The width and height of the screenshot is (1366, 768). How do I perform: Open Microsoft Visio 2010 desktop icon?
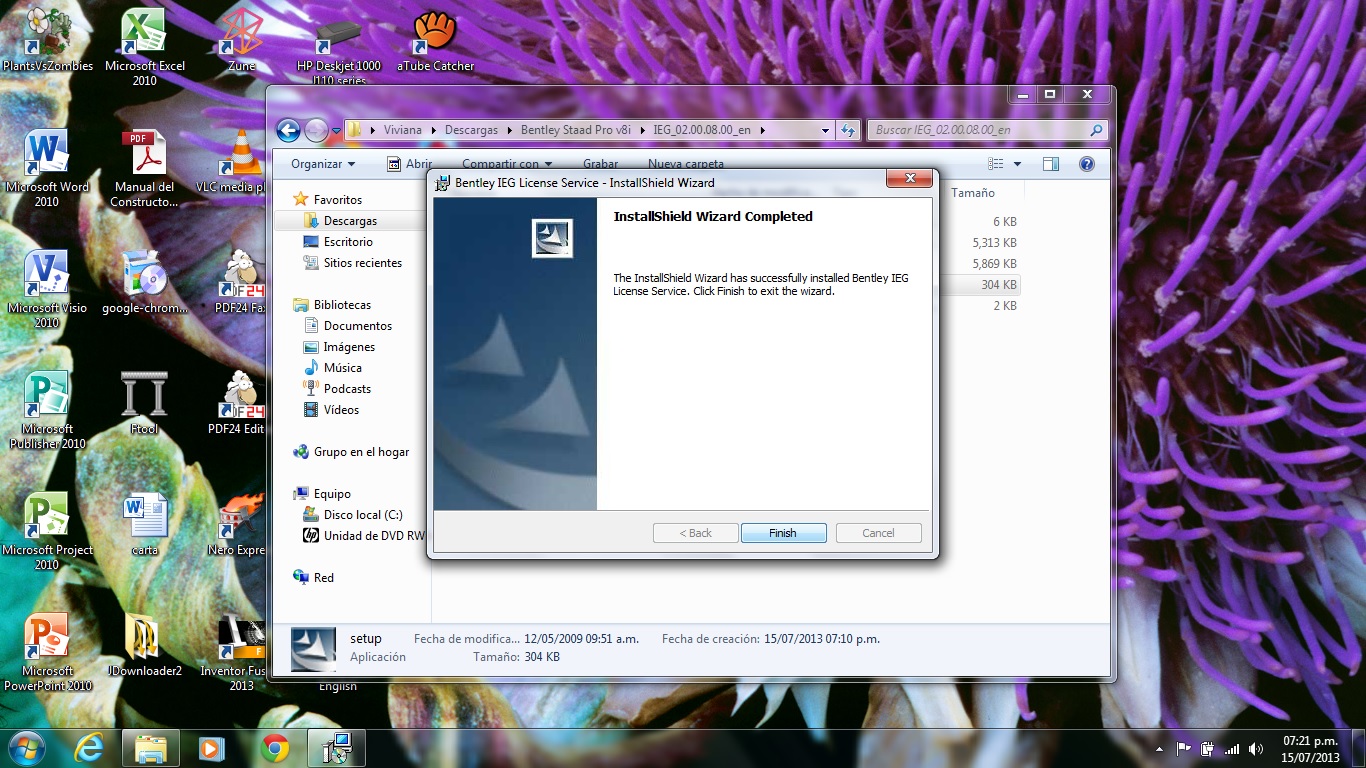click(x=47, y=289)
